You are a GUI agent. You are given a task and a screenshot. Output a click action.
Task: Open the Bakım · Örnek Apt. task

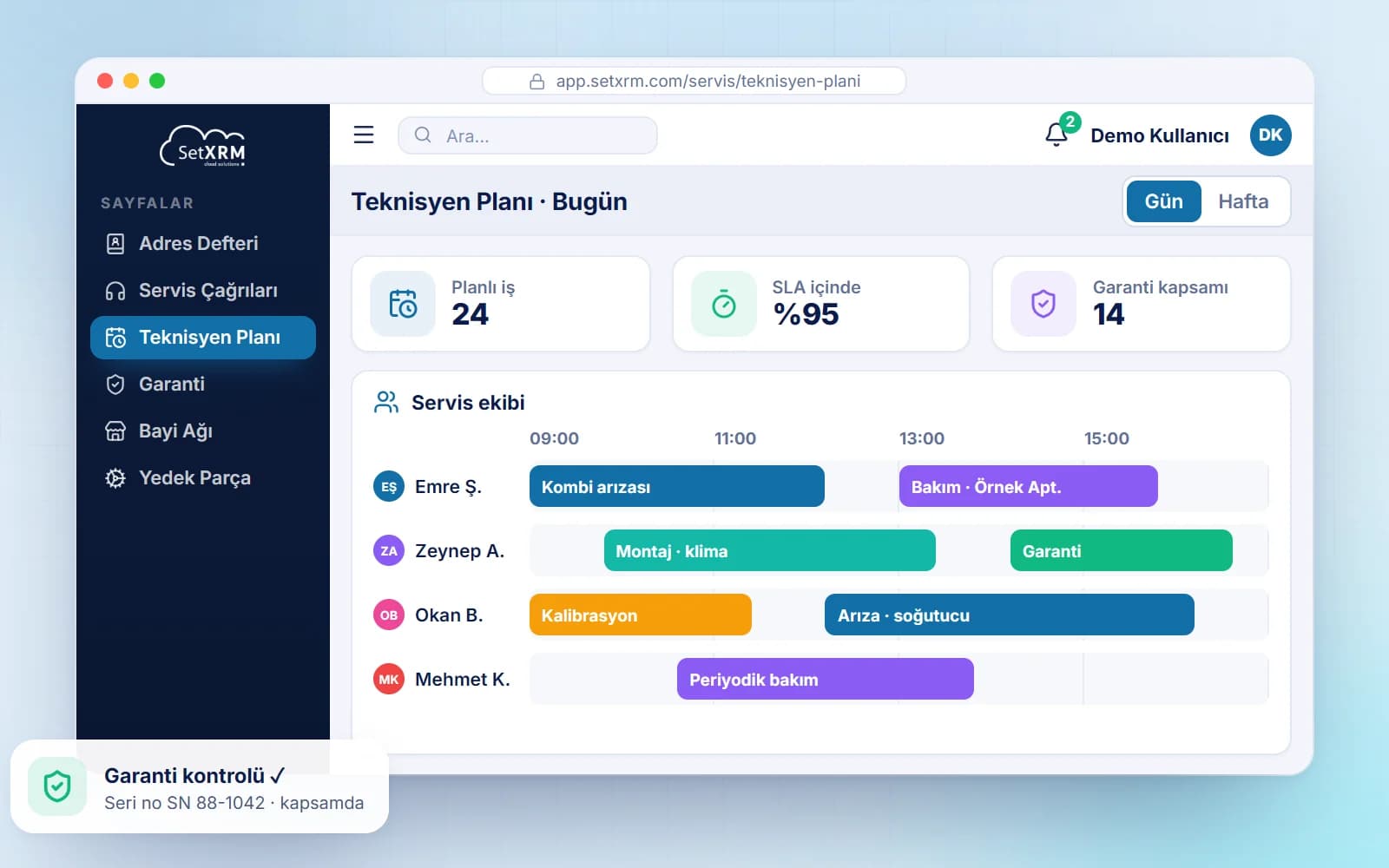[1029, 486]
